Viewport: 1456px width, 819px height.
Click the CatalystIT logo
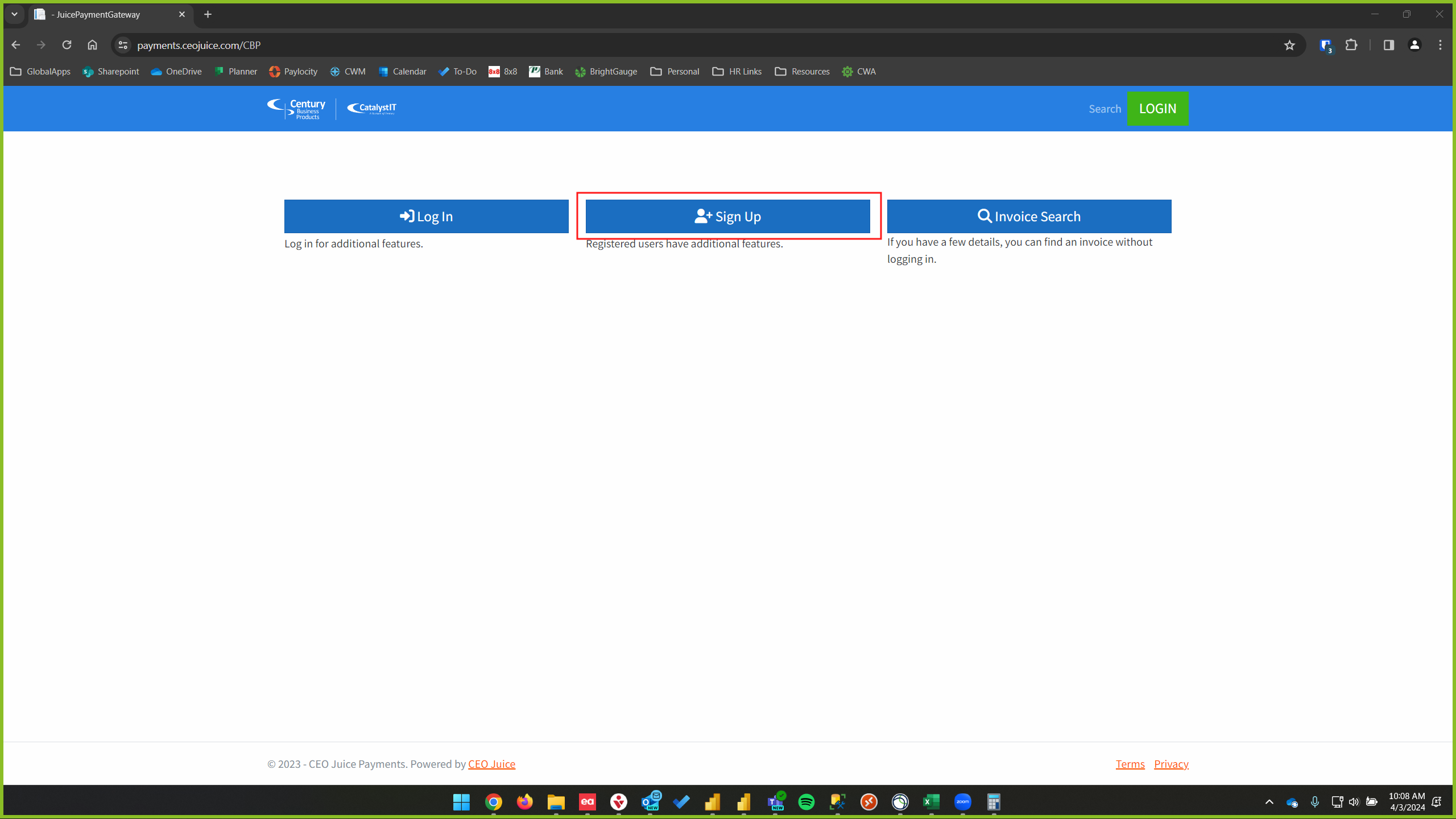point(372,109)
